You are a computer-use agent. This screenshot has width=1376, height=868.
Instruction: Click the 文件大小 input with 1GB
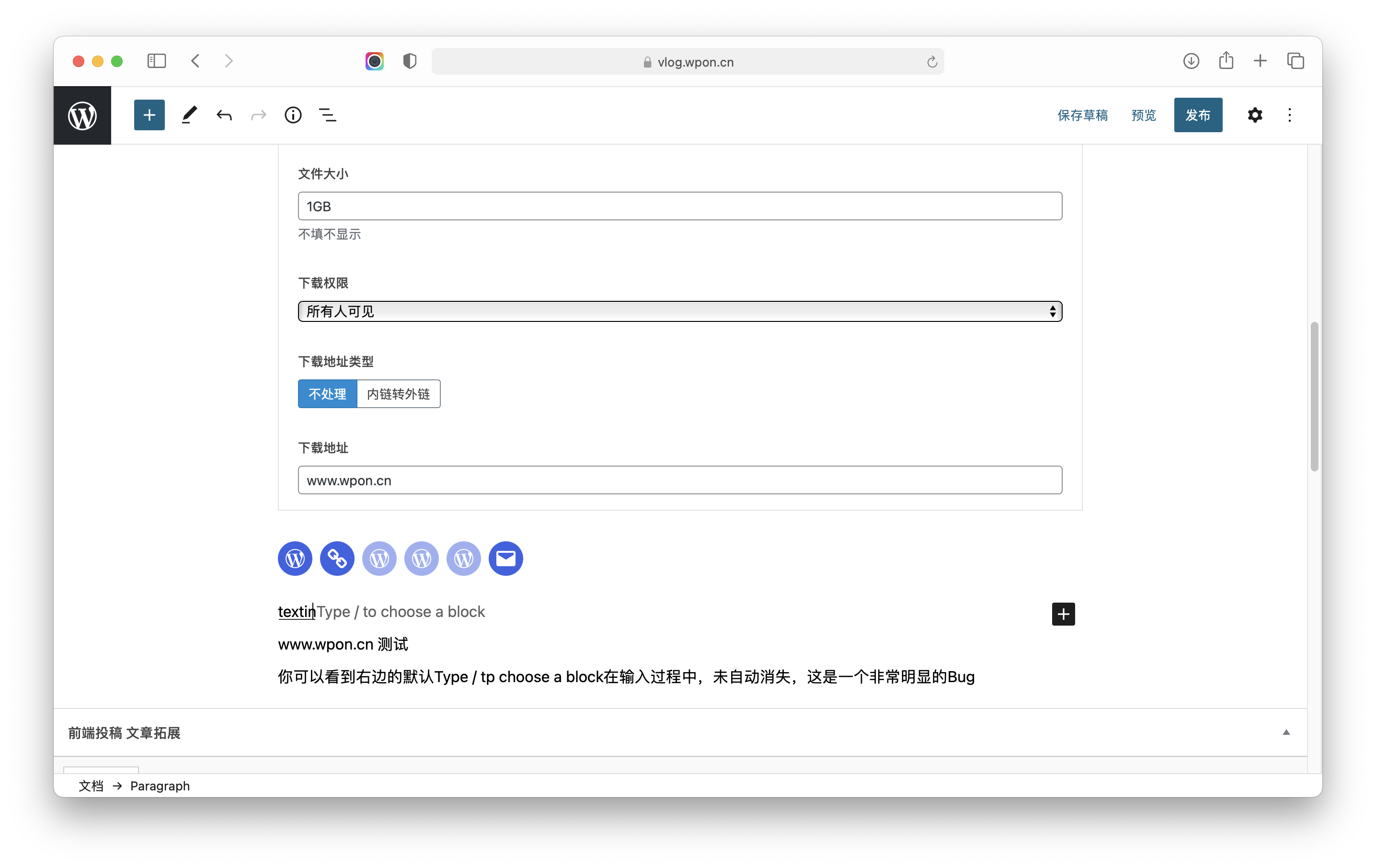pyautogui.click(x=680, y=206)
